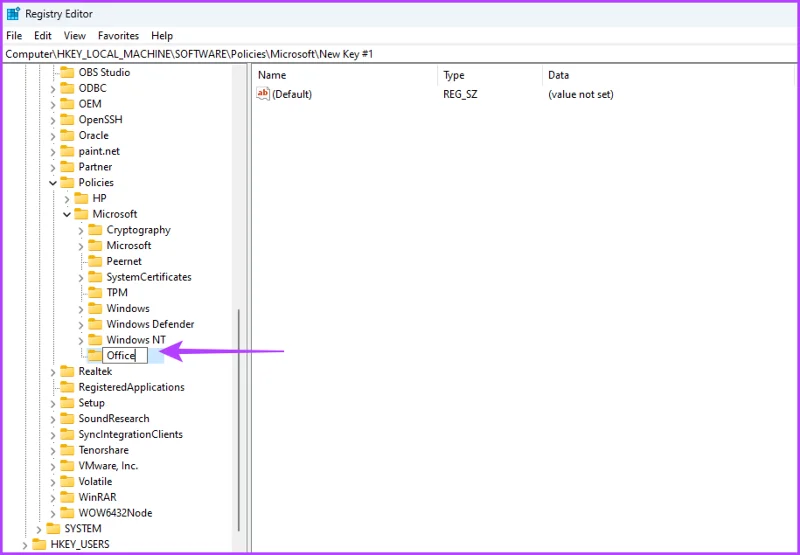This screenshot has width=800, height=555.
Task: Select the OpenSSH folder icon
Action: point(67,120)
